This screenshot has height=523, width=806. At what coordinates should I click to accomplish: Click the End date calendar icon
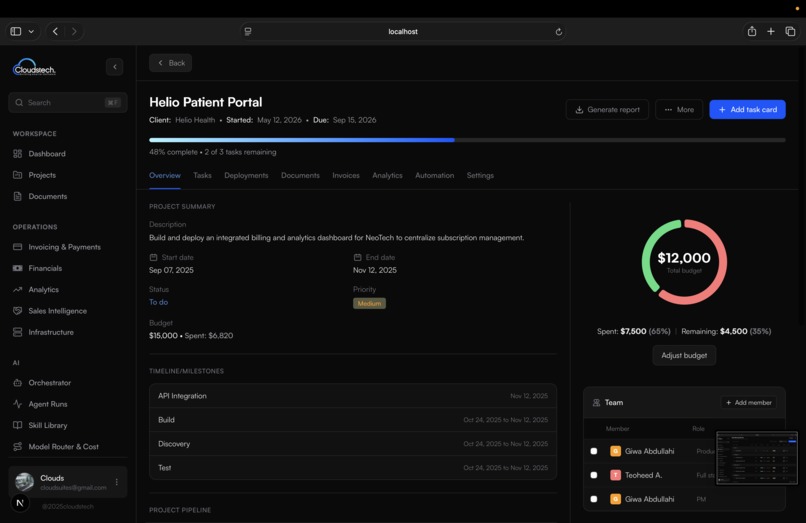pyautogui.click(x=357, y=257)
